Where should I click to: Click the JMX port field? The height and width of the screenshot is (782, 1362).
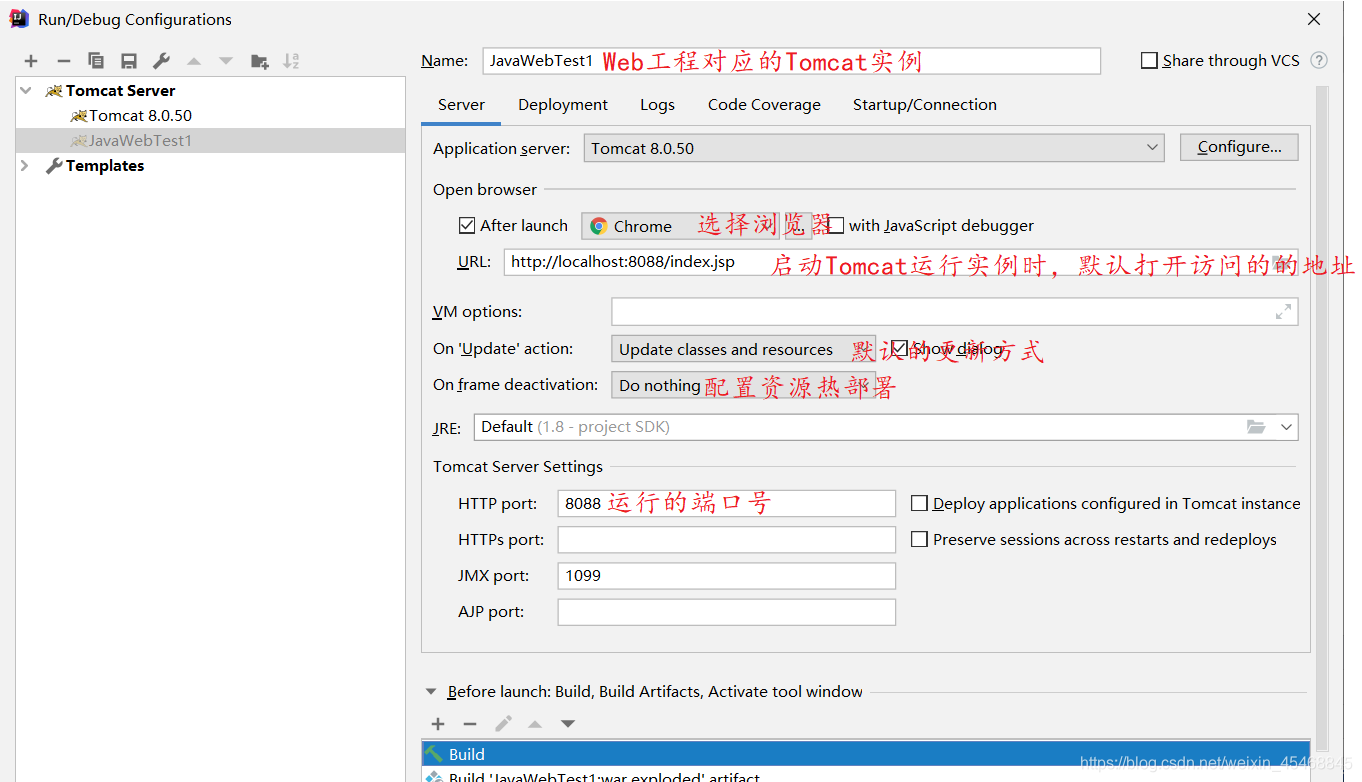coord(726,575)
